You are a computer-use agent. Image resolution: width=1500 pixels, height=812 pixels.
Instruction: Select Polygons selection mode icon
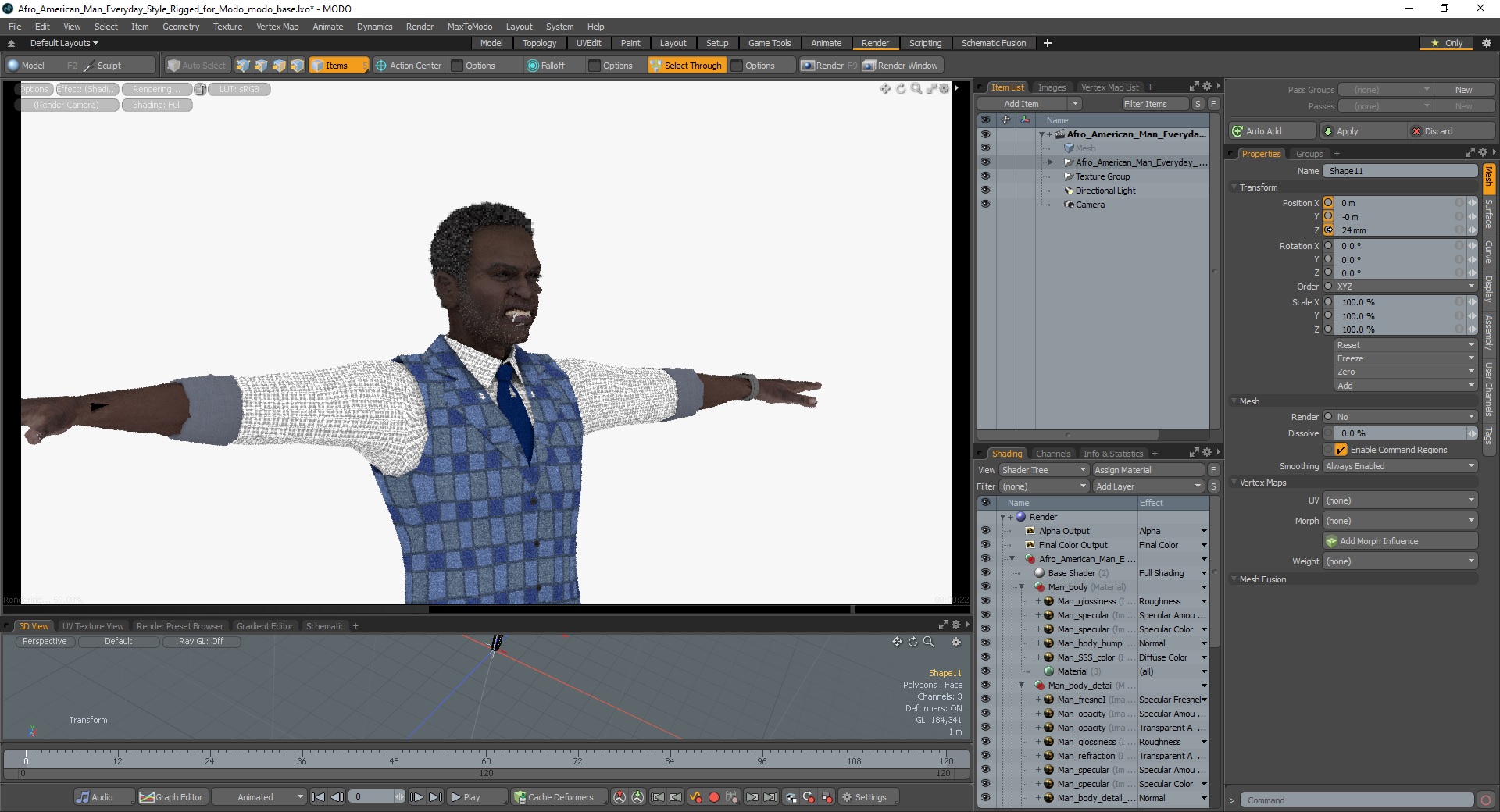tap(279, 66)
